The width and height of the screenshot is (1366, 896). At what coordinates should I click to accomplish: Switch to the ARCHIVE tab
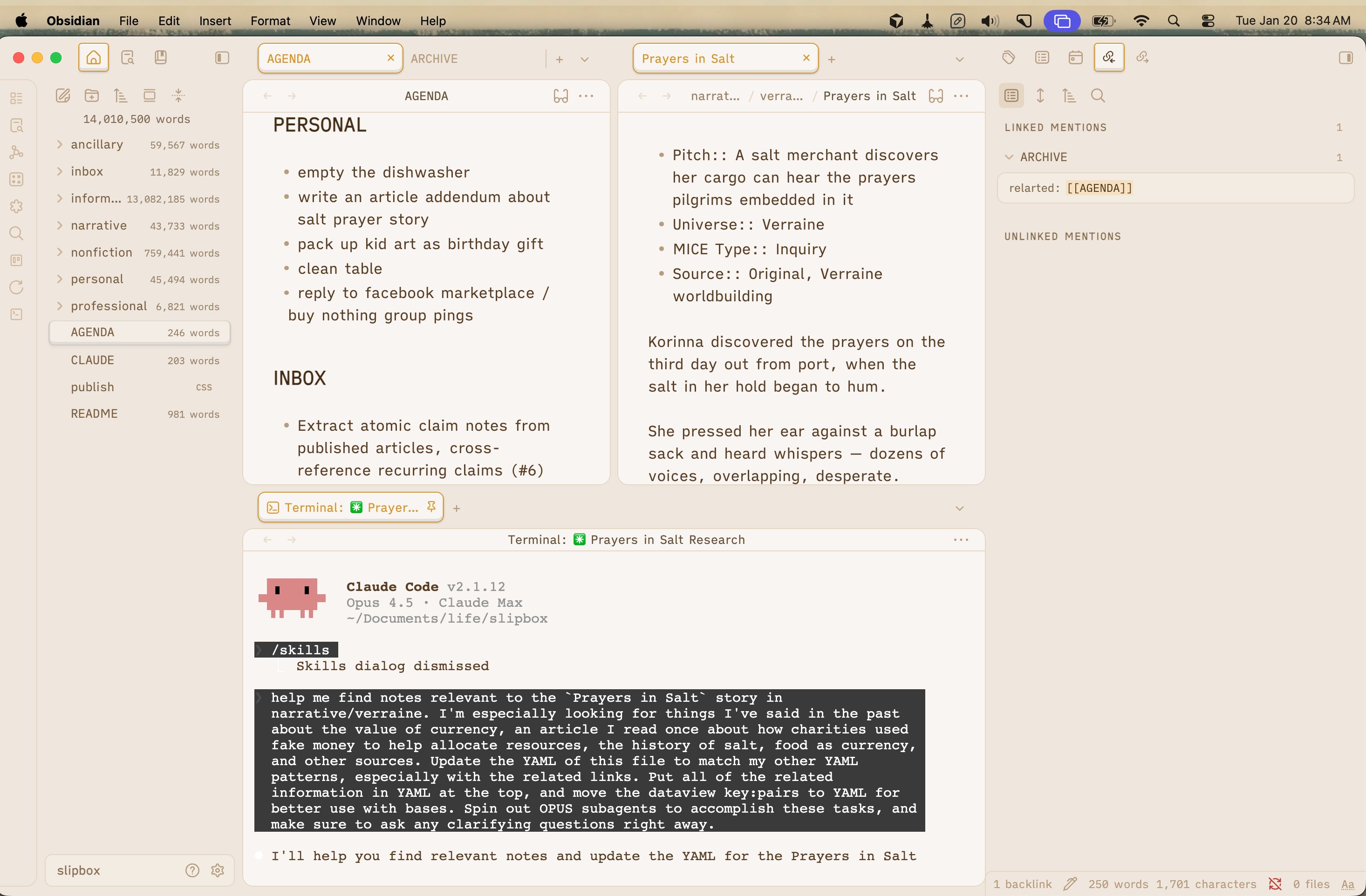pos(435,59)
